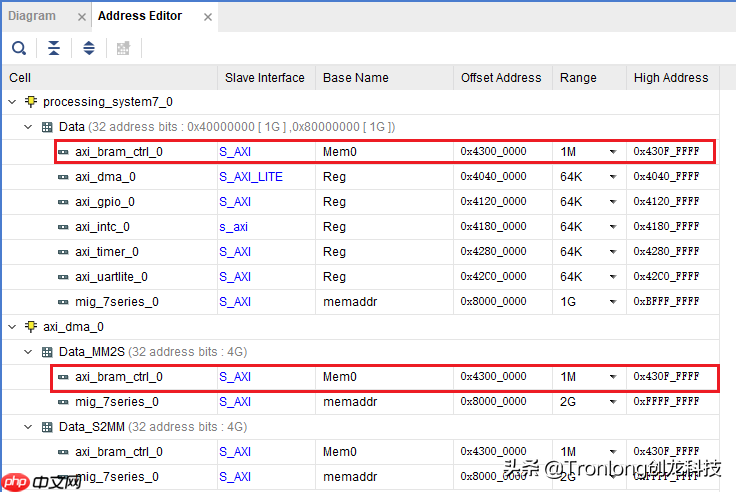This screenshot has height=492, width=736.
Task: Select axi_bram_ctrl_0 under Data_S2MM
Action: point(360,452)
